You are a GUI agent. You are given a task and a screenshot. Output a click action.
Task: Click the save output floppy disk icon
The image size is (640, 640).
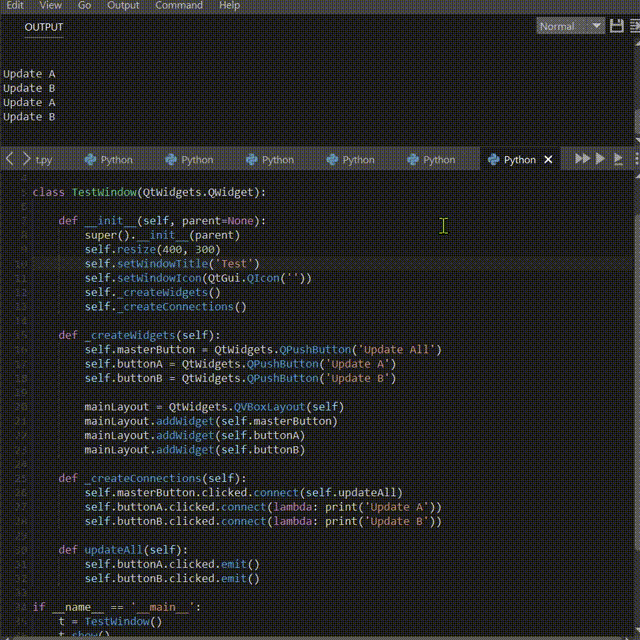point(616,26)
